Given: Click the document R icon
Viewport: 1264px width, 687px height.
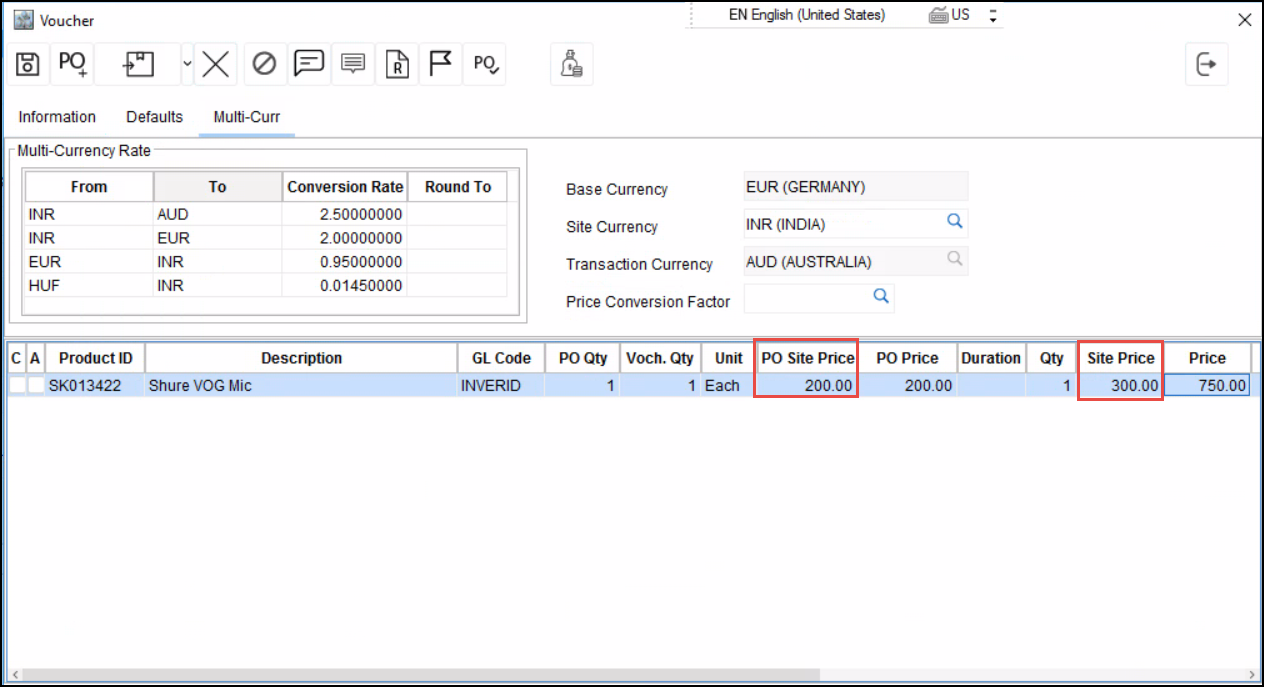Looking at the screenshot, I should 397,65.
